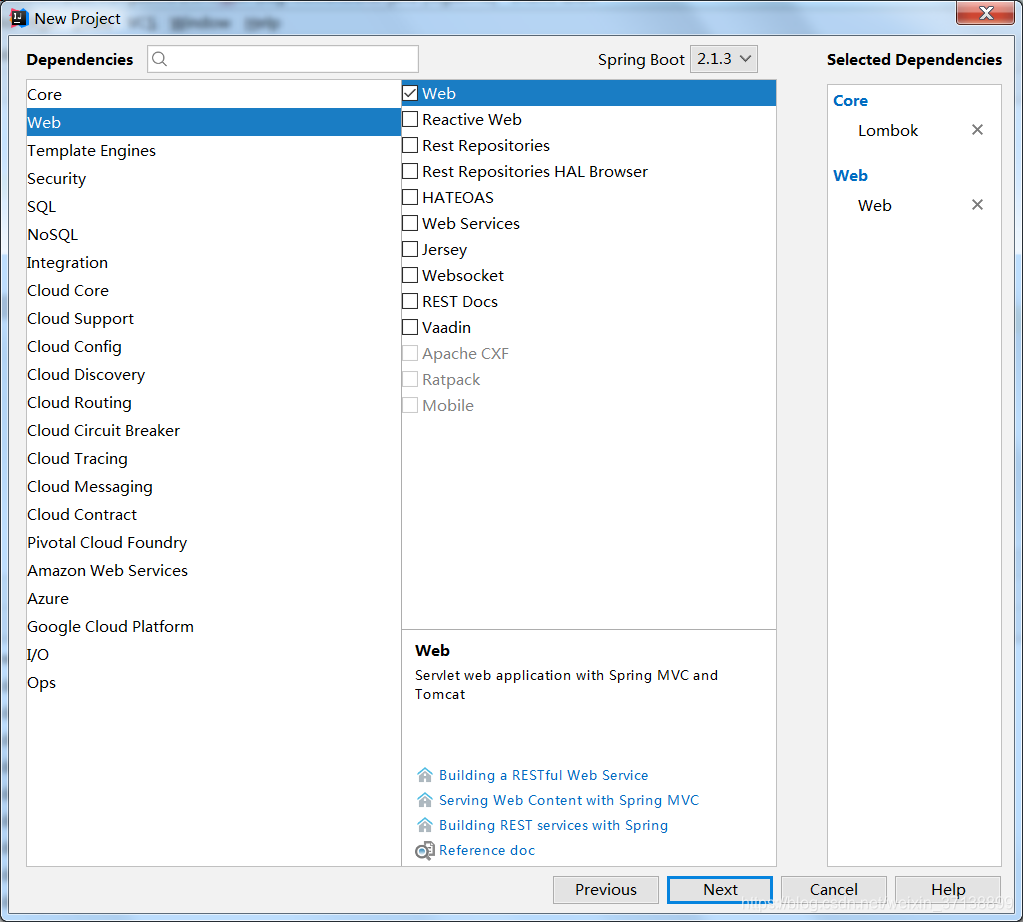Uncheck the Web dependency checkbox
Screen dimensions: 1023x922
410,93
